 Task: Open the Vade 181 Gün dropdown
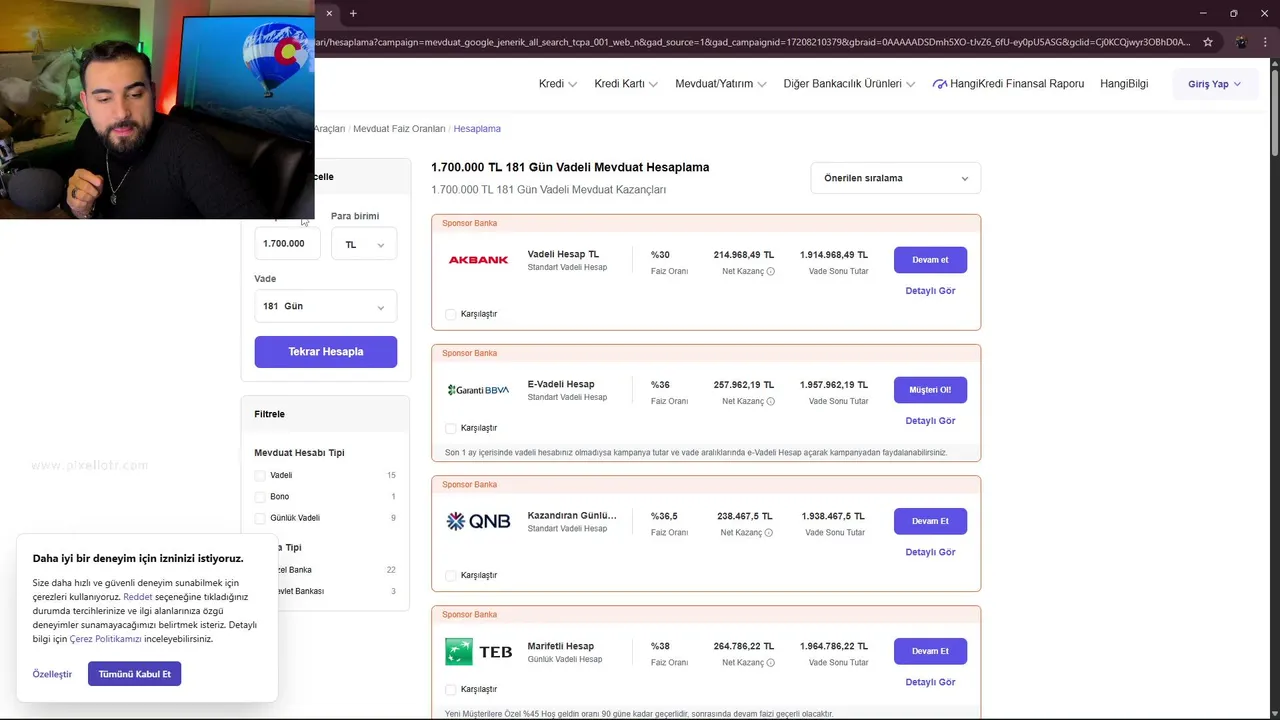pyautogui.click(x=325, y=306)
